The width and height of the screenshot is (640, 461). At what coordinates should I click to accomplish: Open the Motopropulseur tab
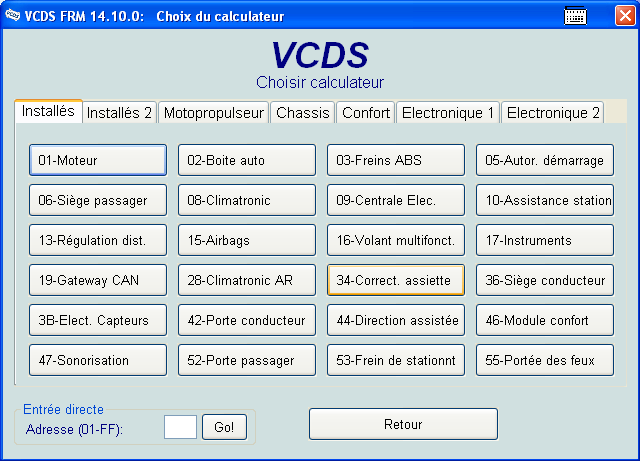[x=213, y=113]
